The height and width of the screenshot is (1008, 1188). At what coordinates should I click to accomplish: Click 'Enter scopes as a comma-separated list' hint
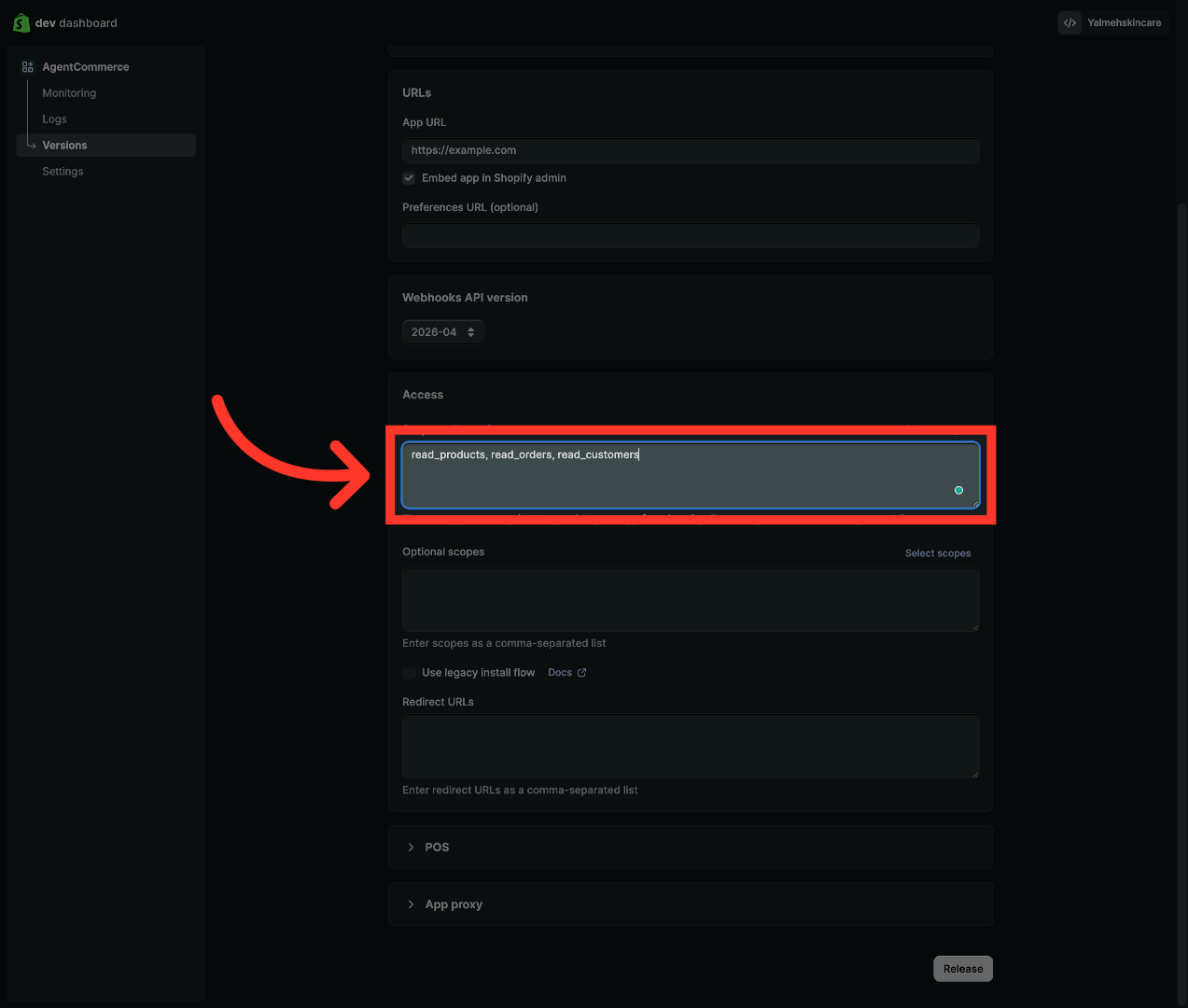pyautogui.click(x=504, y=644)
